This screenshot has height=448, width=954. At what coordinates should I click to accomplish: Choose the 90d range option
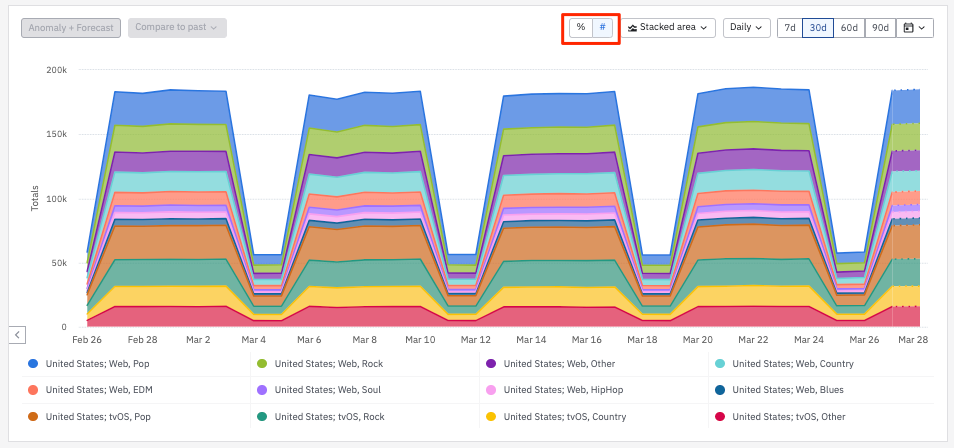click(880, 28)
